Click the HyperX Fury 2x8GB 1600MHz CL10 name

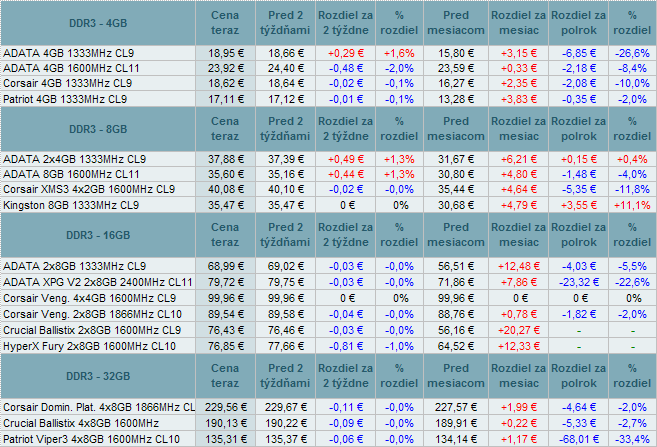click(89, 346)
